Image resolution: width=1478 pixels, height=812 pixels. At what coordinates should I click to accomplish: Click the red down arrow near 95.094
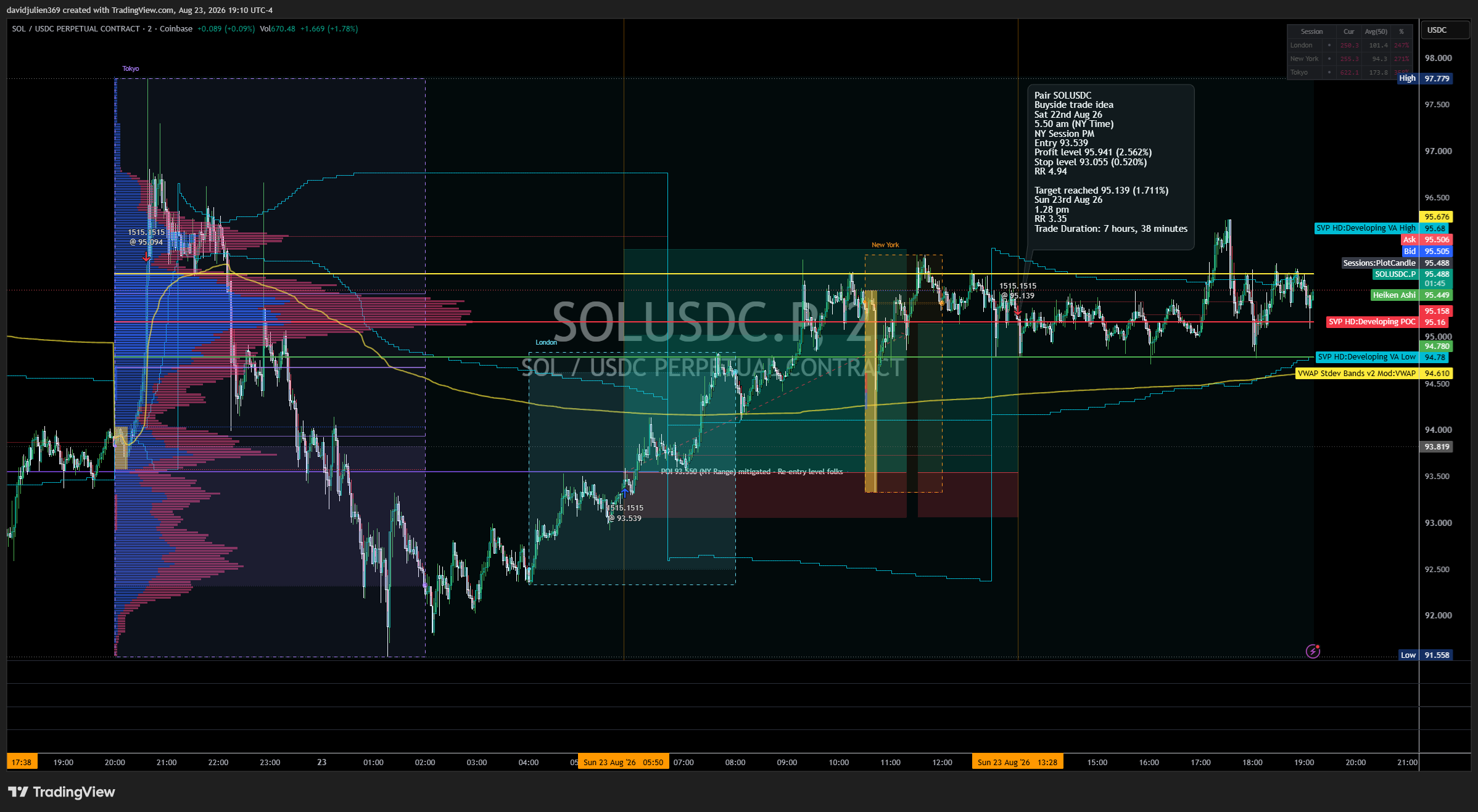coord(146,257)
